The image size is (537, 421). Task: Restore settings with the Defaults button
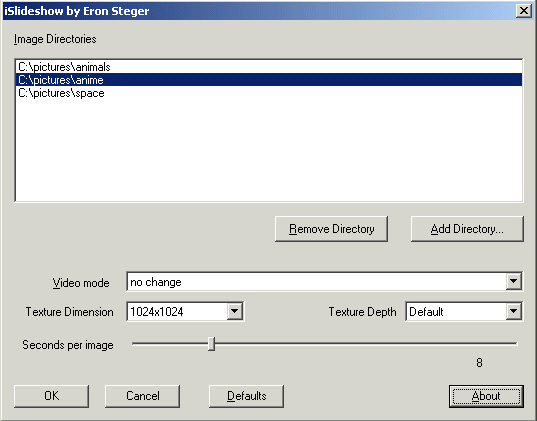tap(246, 396)
